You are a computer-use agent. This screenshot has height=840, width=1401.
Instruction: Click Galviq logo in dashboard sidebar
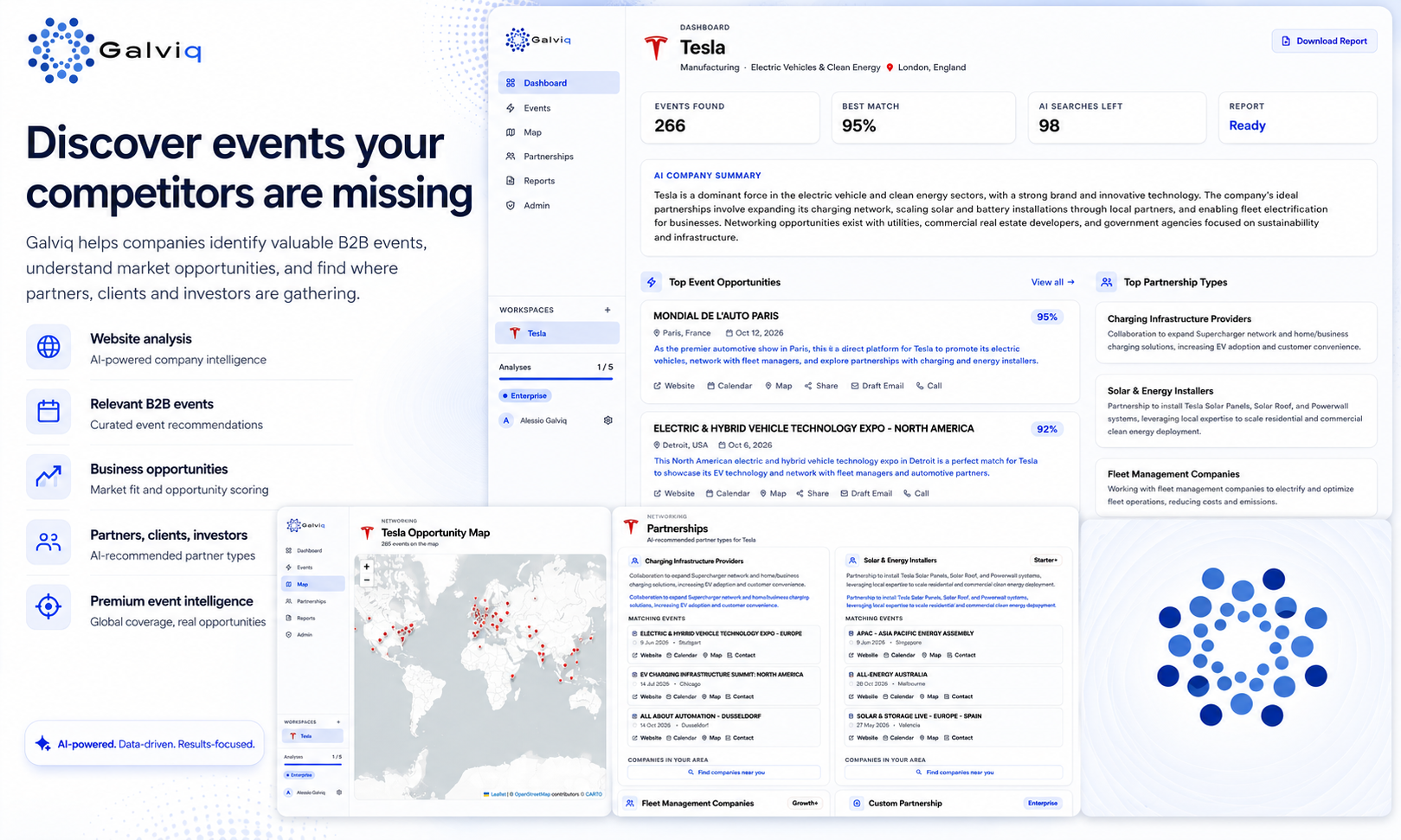[538, 40]
